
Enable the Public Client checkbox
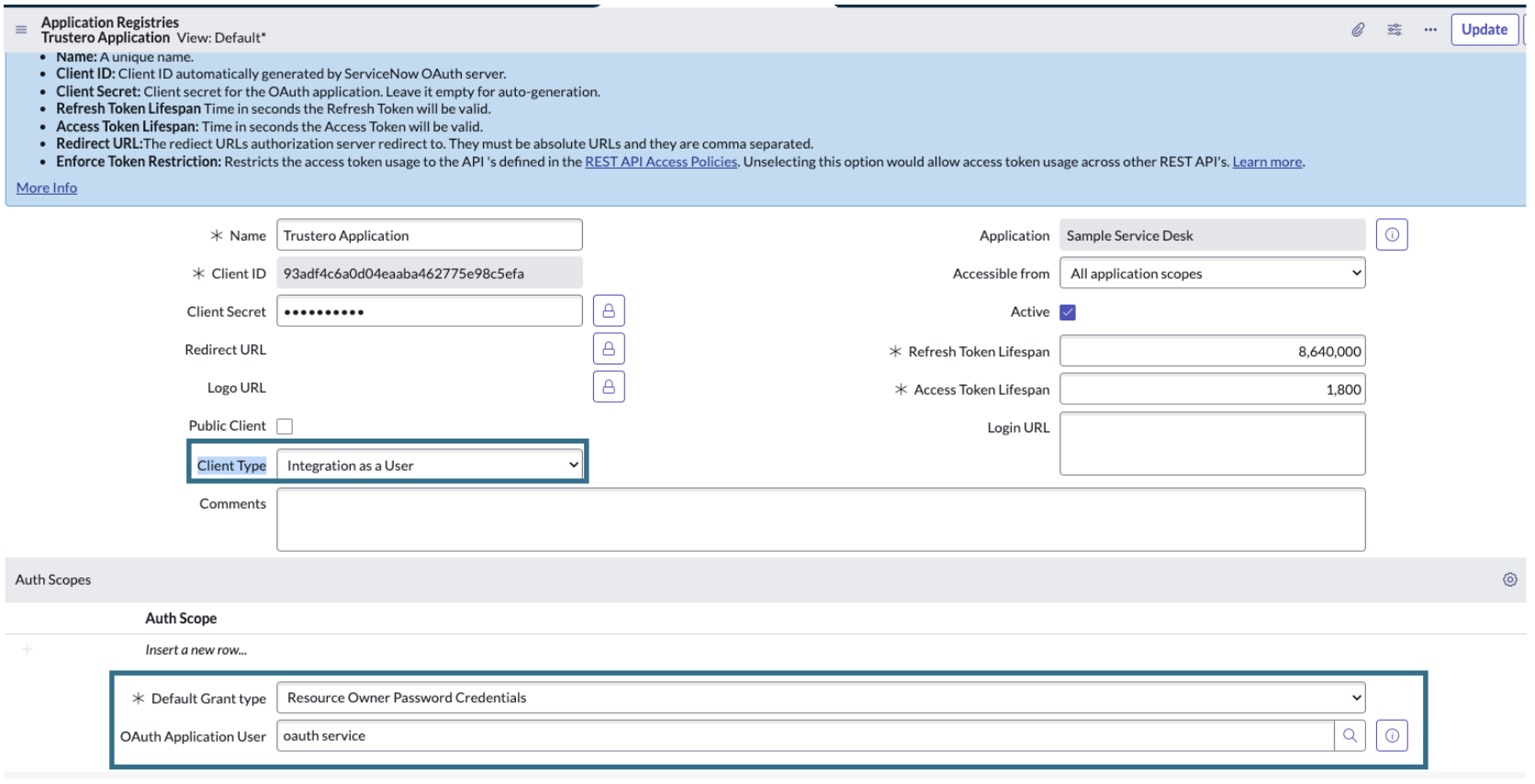click(x=285, y=426)
